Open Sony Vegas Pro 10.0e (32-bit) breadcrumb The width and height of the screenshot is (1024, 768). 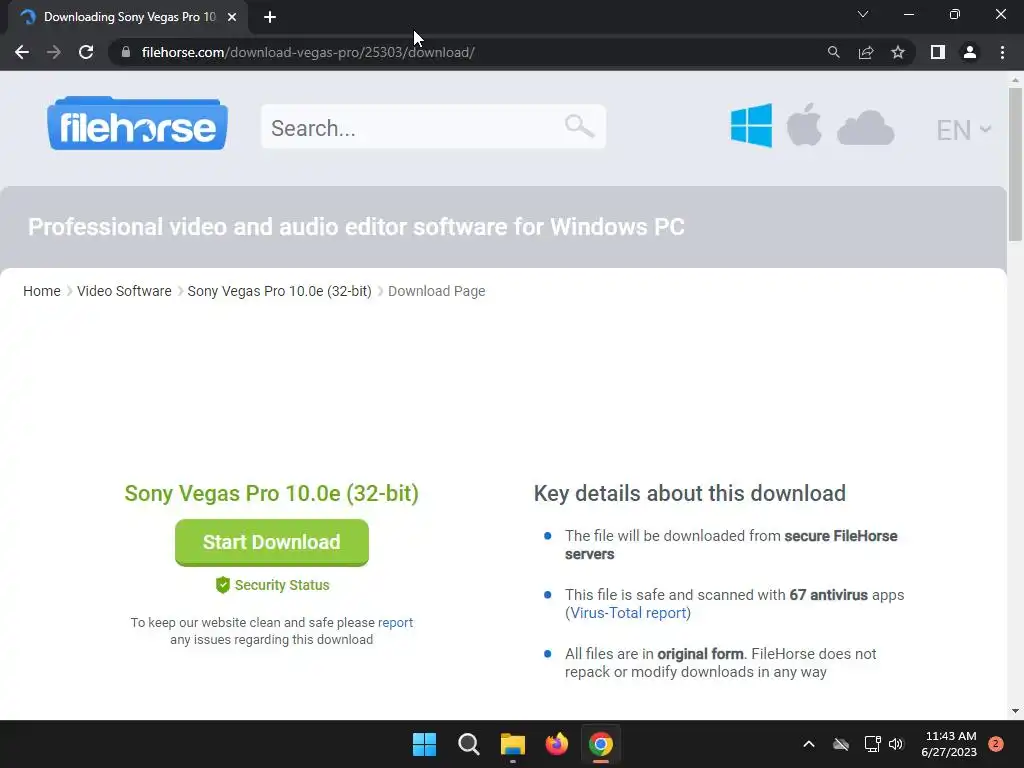tap(280, 291)
